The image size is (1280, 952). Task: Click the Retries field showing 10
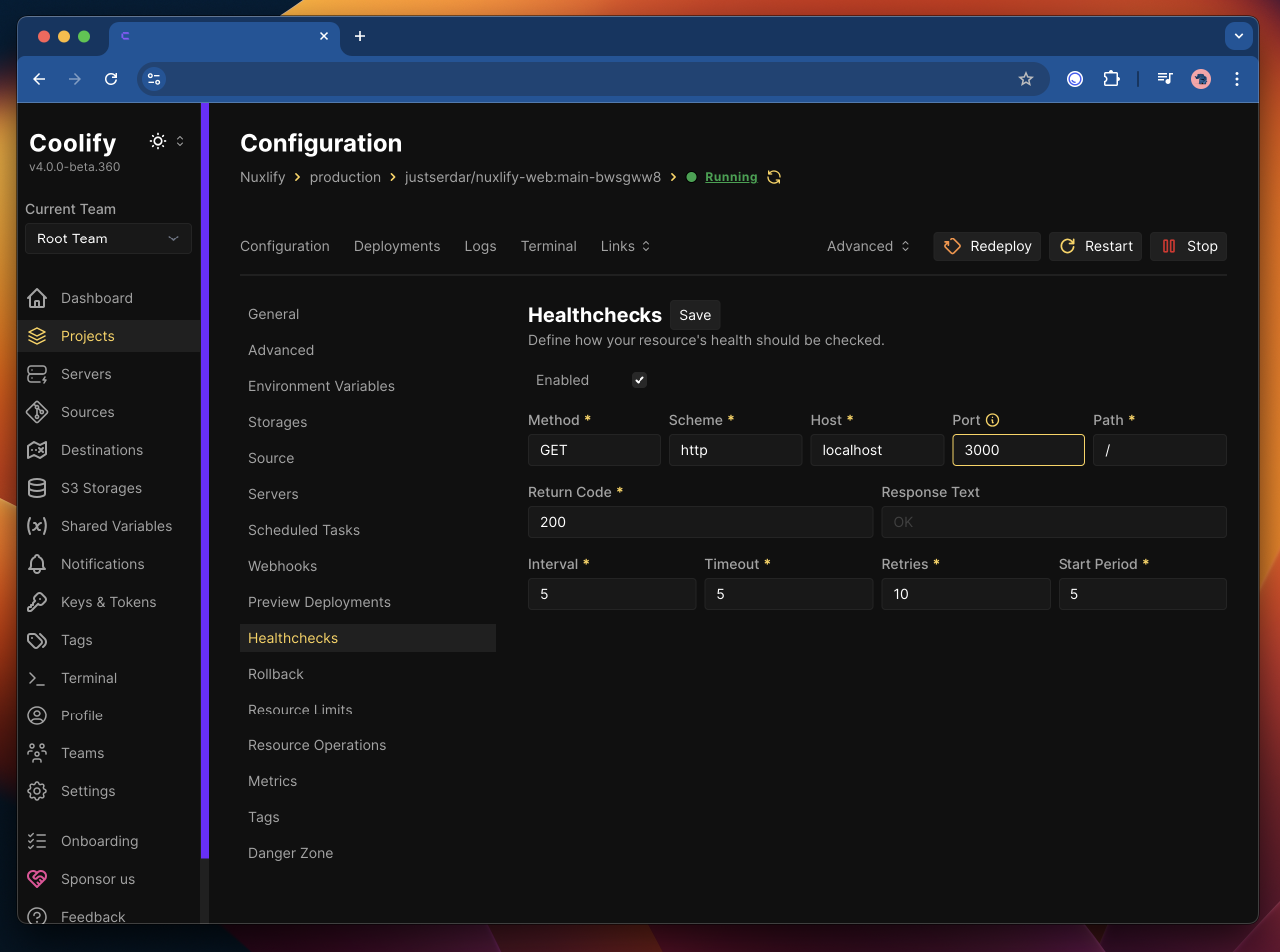(x=966, y=594)
